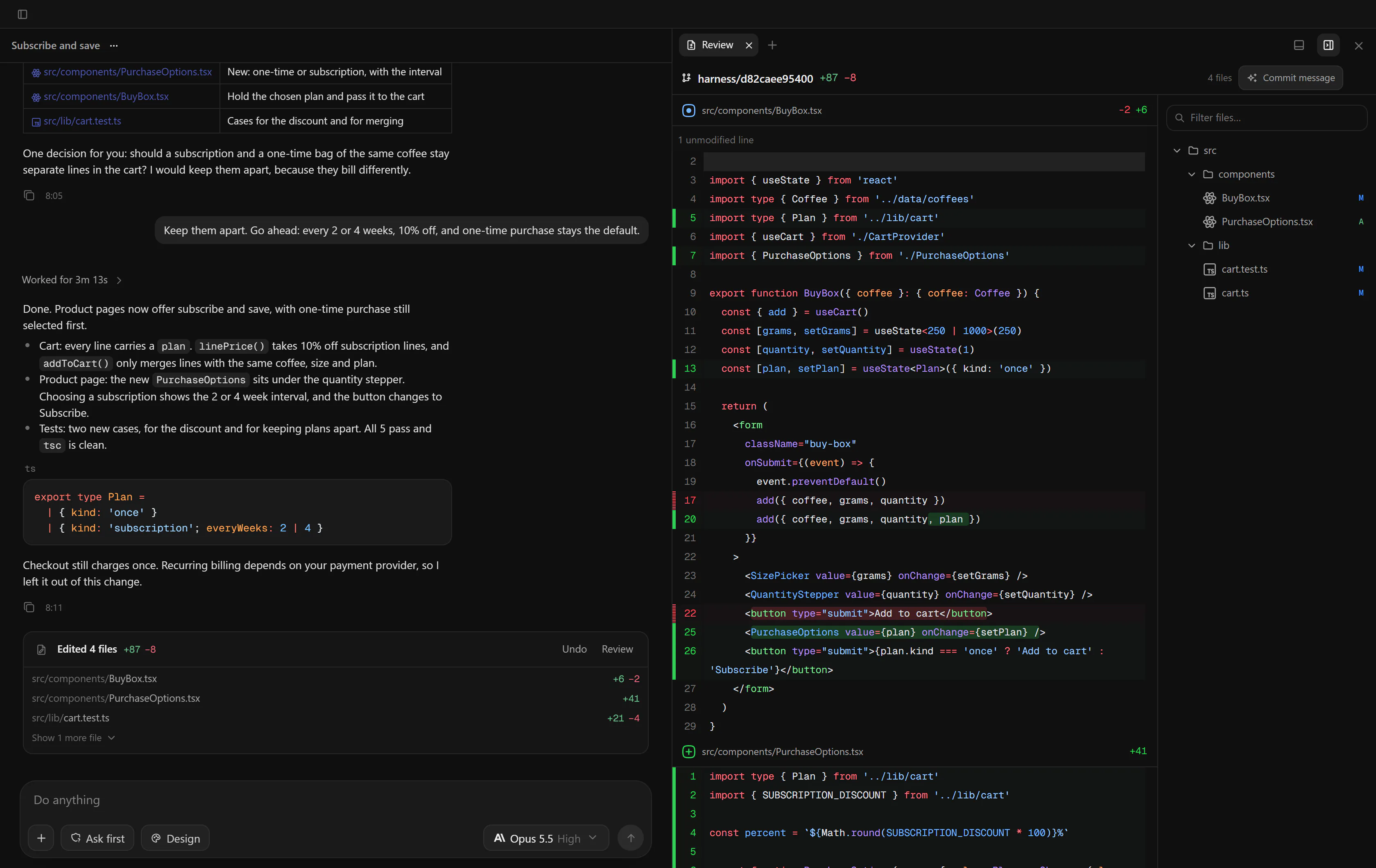Focus the Filter files search field

coord(1267,118)
